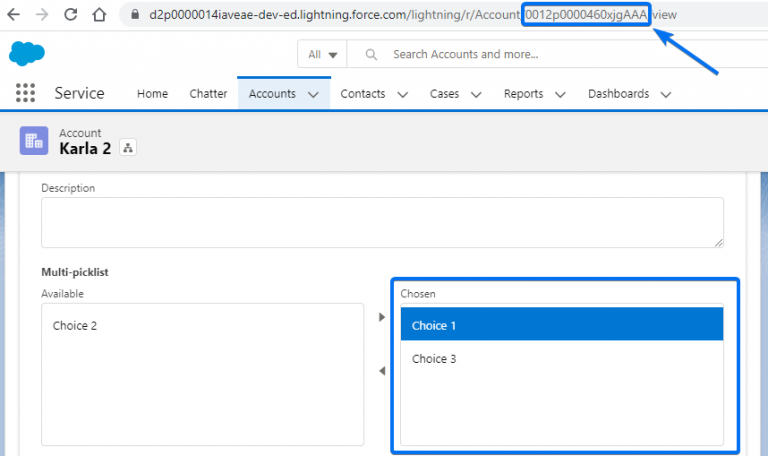Expand the Cases tab chevron menu
Viewport: 768px width, 456px height.
point(476,95)
